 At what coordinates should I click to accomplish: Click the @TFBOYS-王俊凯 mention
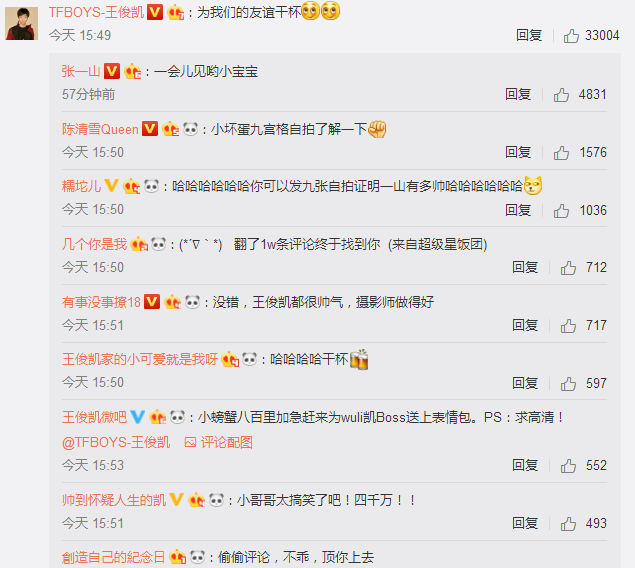[116, 442]
